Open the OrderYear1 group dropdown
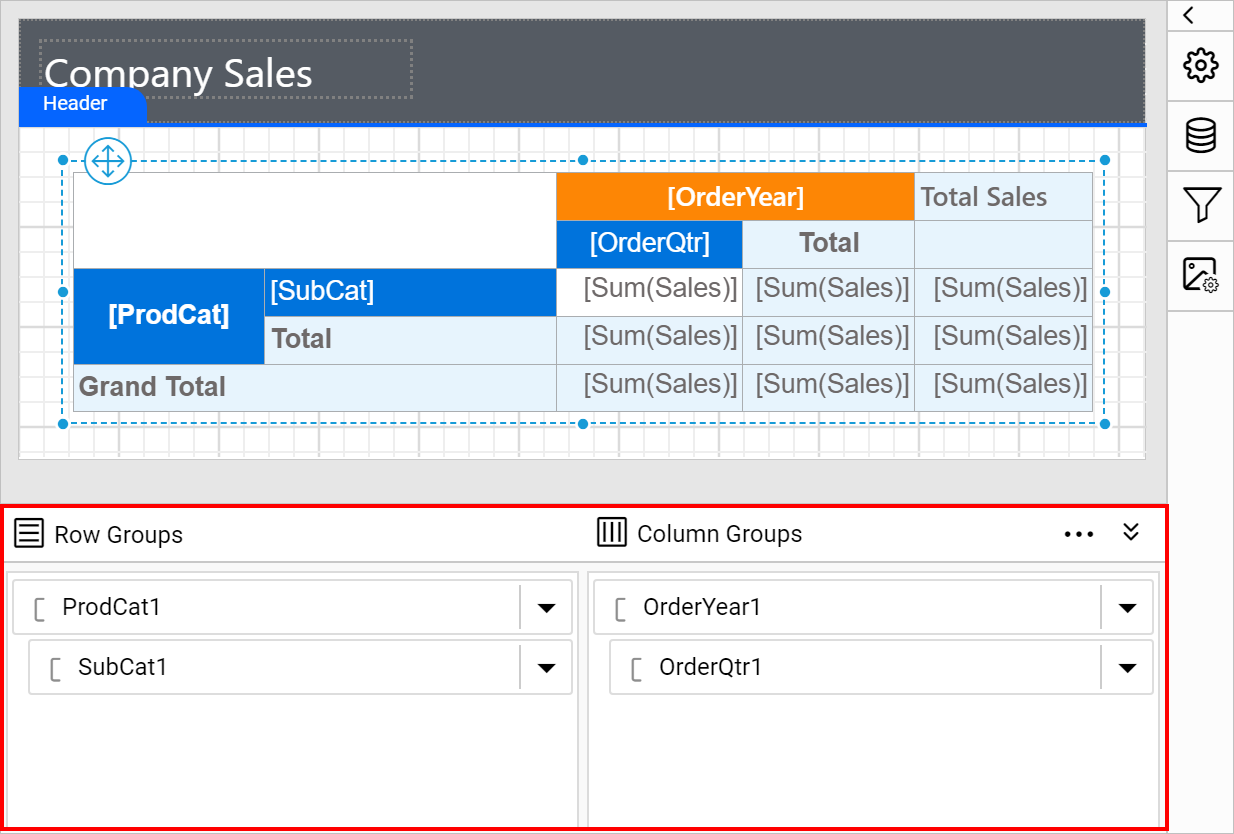The image size is (1234, 834). tap(1127, 607)
